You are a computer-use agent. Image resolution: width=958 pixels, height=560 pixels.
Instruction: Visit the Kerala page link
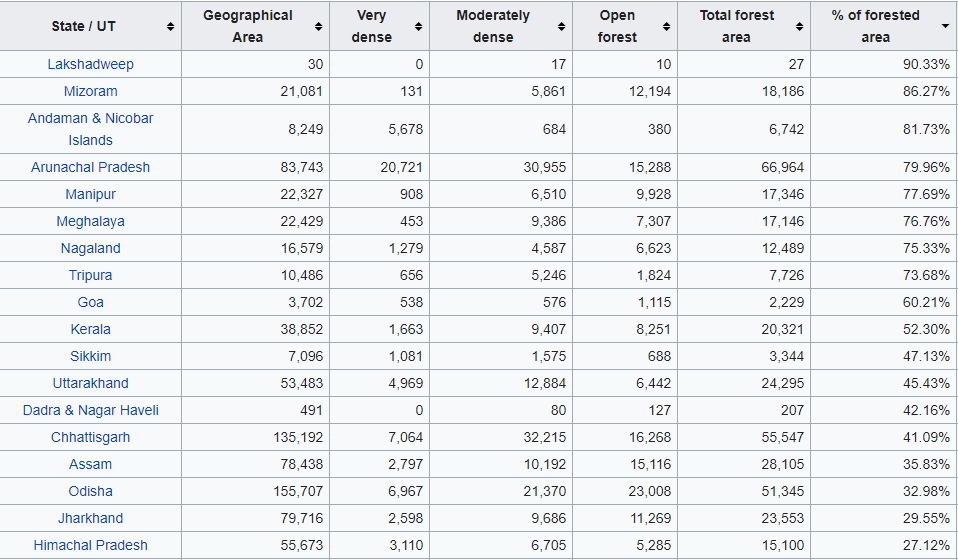coord(90,329)
